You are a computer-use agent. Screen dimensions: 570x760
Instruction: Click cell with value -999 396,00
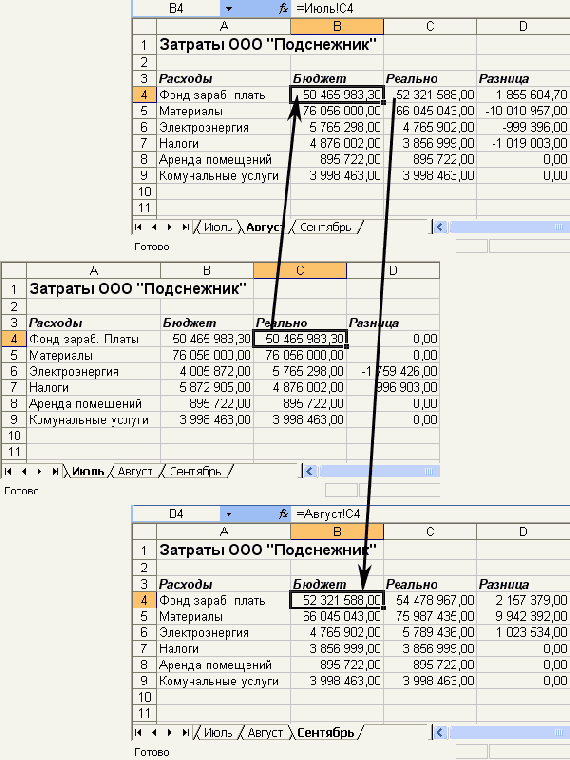pyautogui.click(x=523, y=127)
